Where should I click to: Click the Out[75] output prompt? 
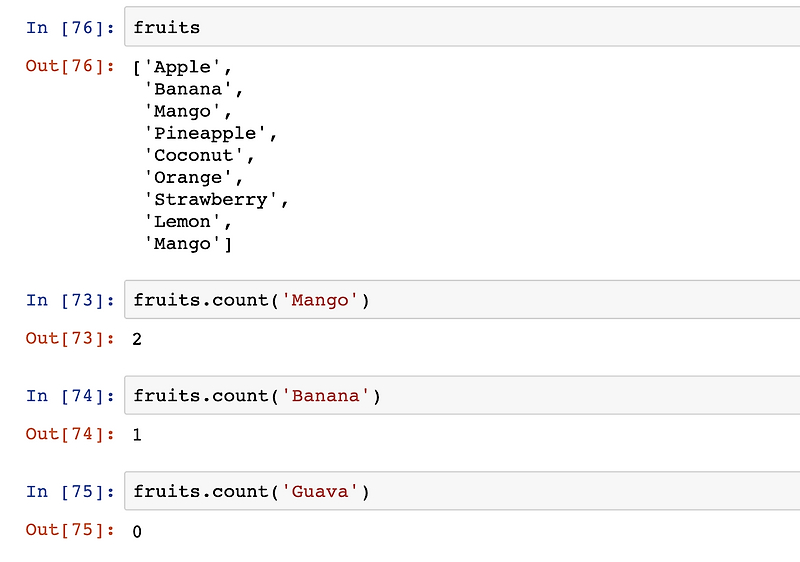(70, 530)
